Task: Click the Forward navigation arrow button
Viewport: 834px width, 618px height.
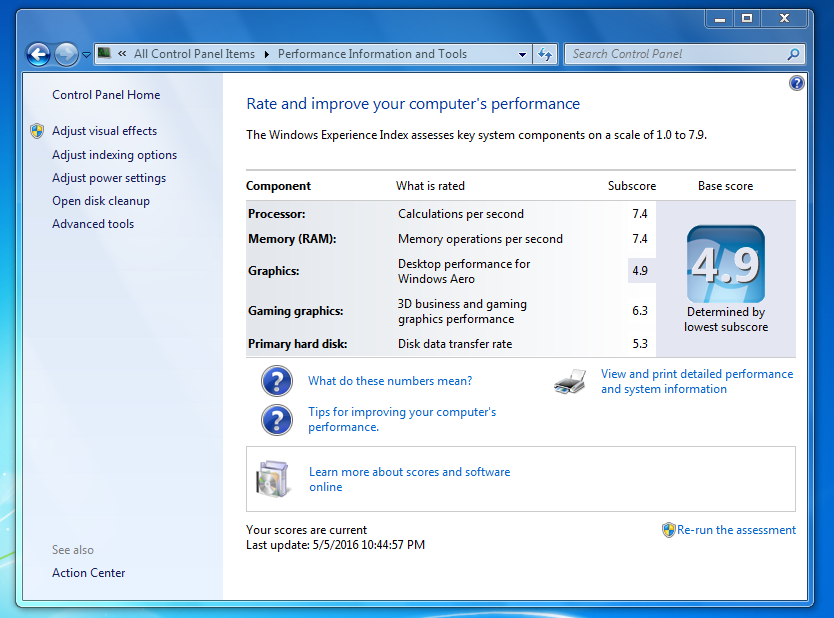Action: (66, 54)
